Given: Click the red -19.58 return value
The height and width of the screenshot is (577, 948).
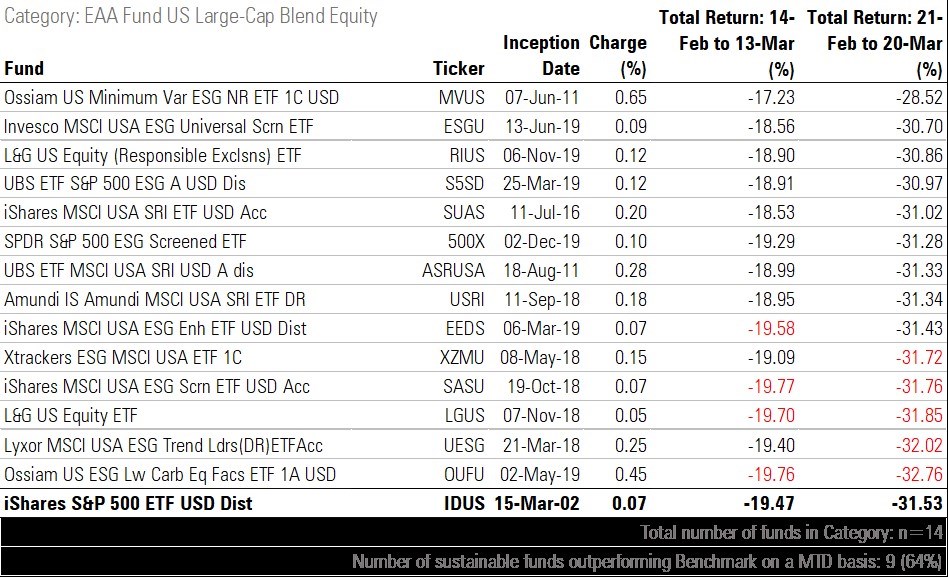Looking at the screenshot, I should (x=771, y=329).
